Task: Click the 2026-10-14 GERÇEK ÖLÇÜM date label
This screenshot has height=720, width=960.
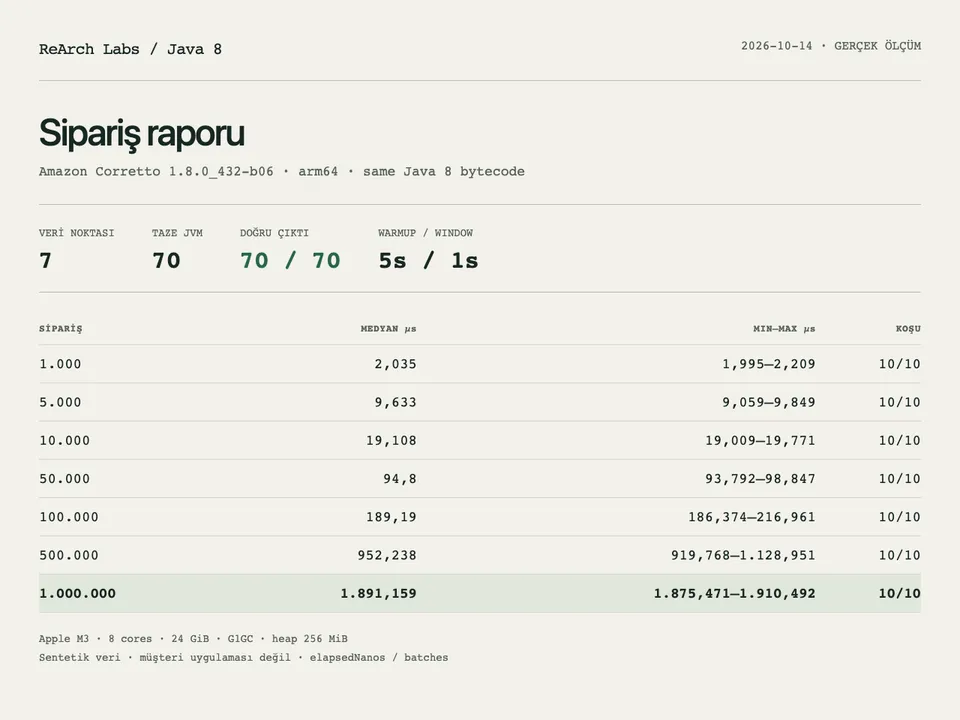Action: pos(831,46)
